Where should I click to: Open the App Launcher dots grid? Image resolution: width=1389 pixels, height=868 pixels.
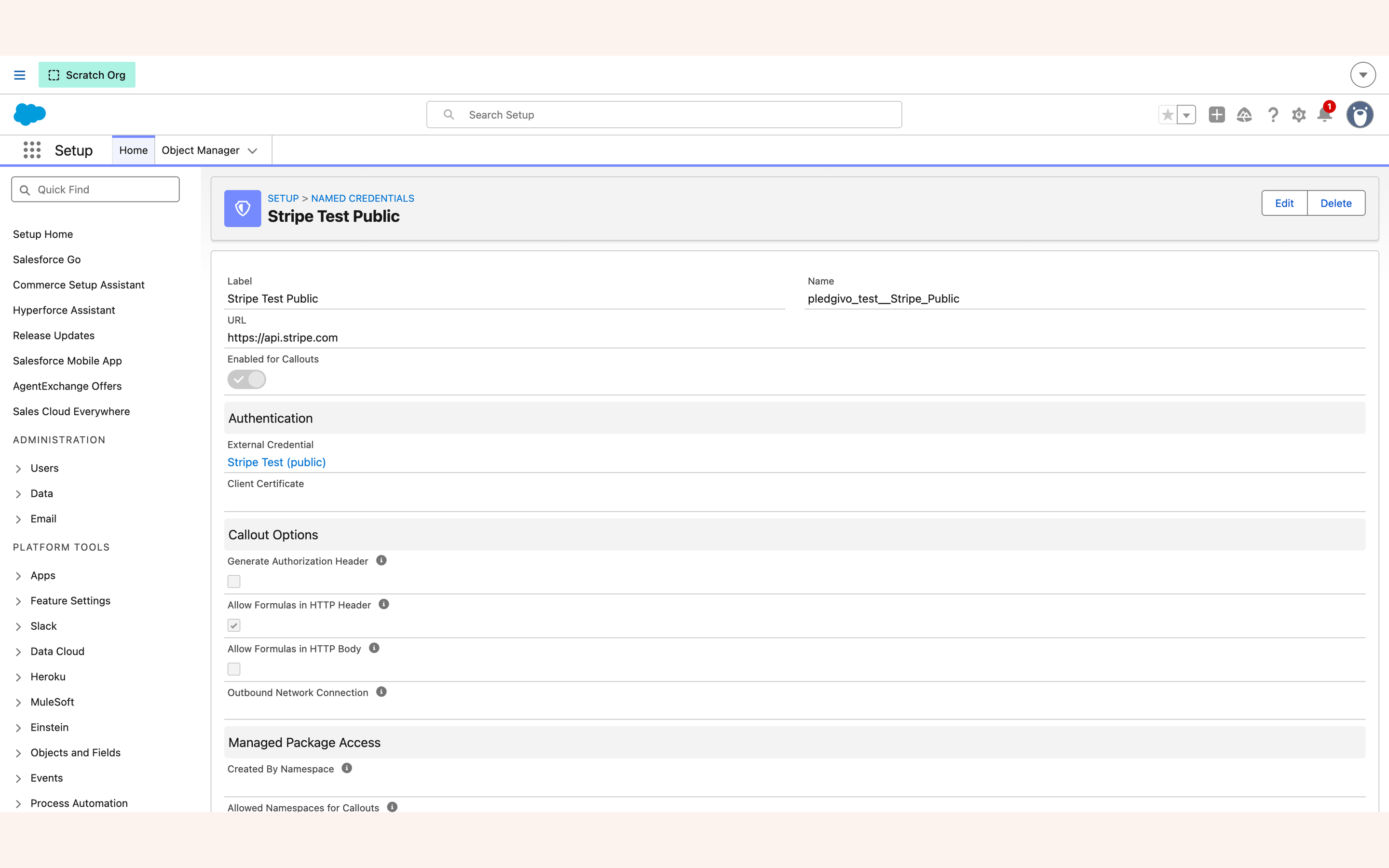[32, 150]
